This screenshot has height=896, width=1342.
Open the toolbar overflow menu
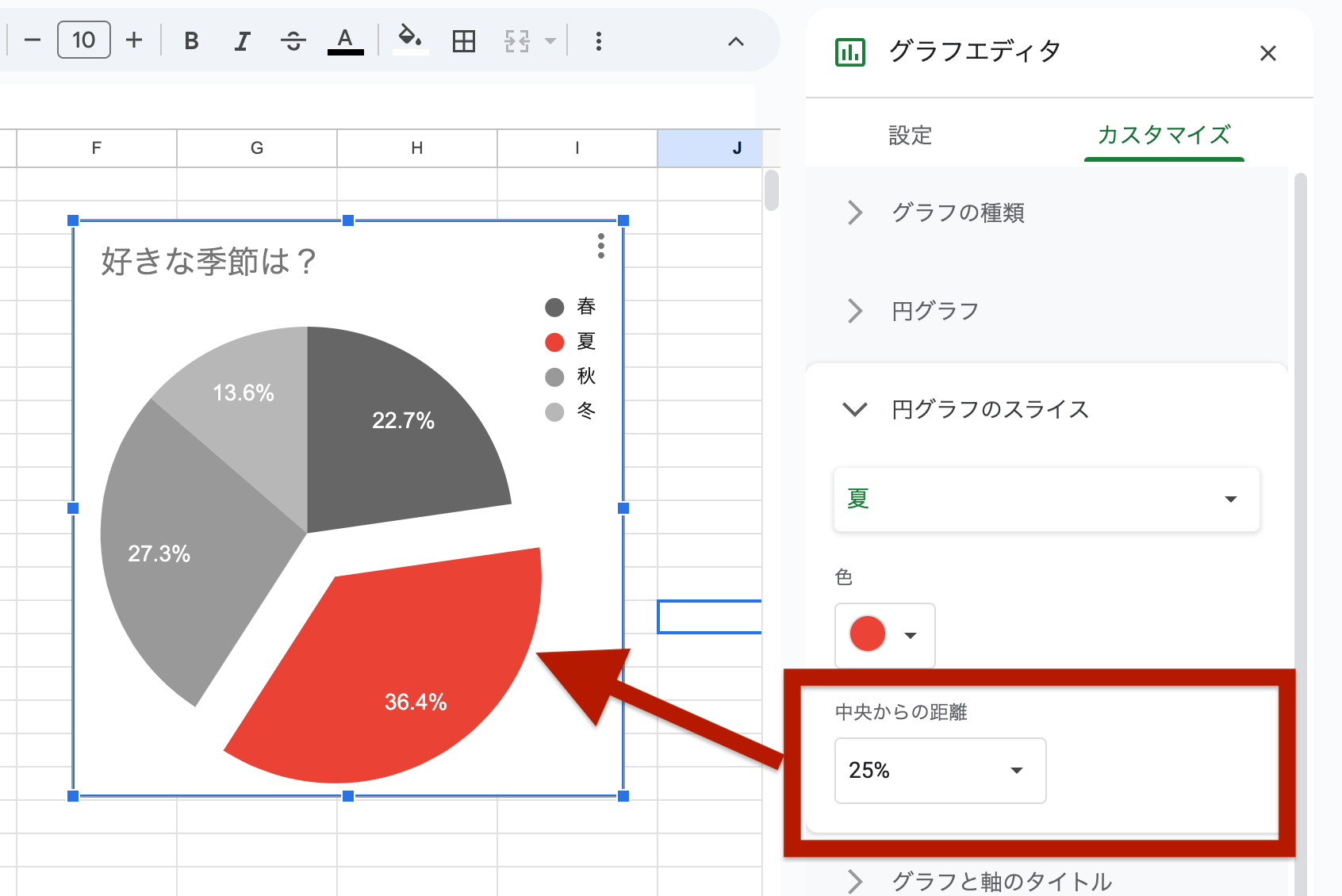(x=599, y=41)
